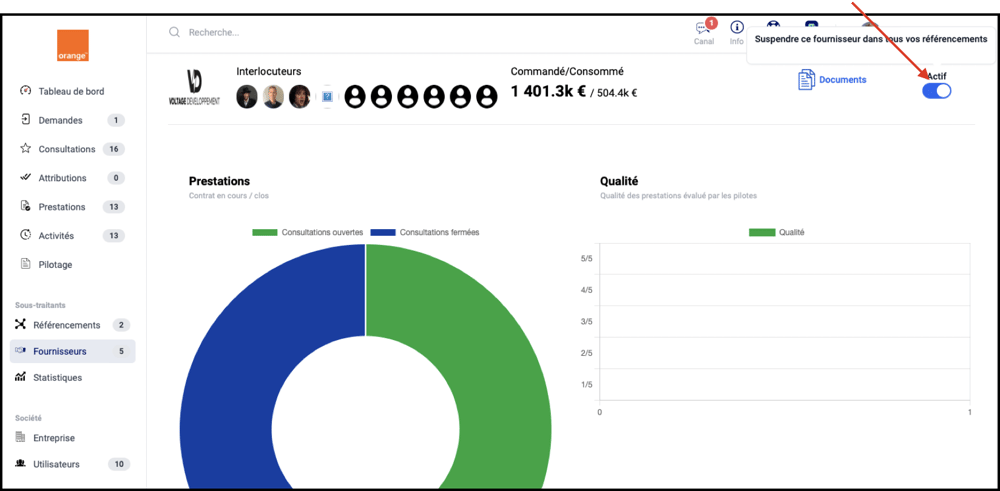Click the Demandes inbox-arrow icon
Viewport: 1000px width, 491px height.
point(26,120)
